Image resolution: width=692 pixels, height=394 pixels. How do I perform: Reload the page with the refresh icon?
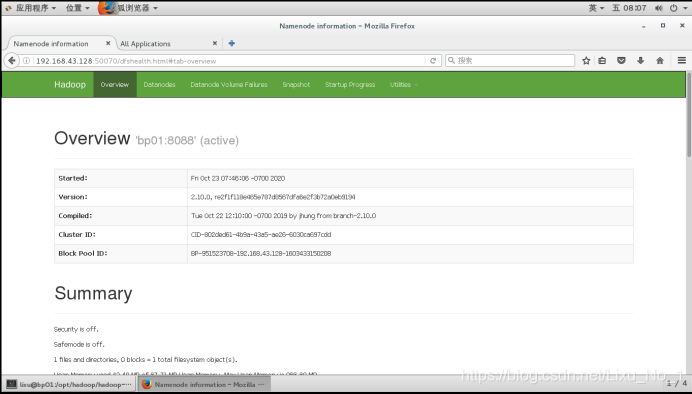pyautogui.click(x=433, y=61)
